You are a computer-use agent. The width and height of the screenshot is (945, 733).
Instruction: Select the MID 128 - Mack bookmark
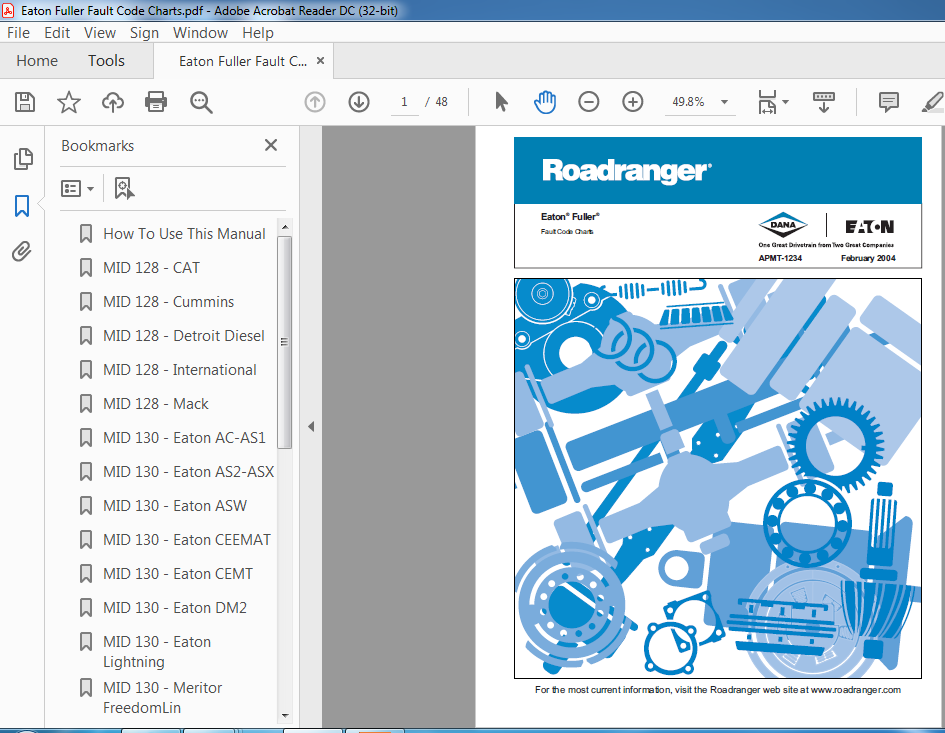pyautogui.click(x=155, y=404)
